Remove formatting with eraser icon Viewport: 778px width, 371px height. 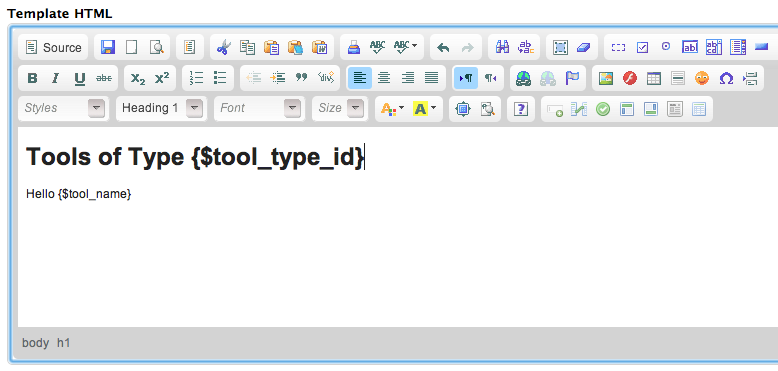click(584, 48)
